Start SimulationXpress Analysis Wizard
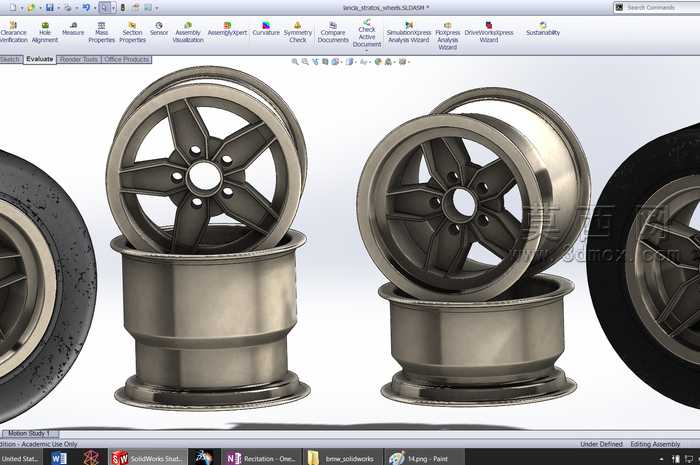Screen dimensions: 700x465 (408, 32)
